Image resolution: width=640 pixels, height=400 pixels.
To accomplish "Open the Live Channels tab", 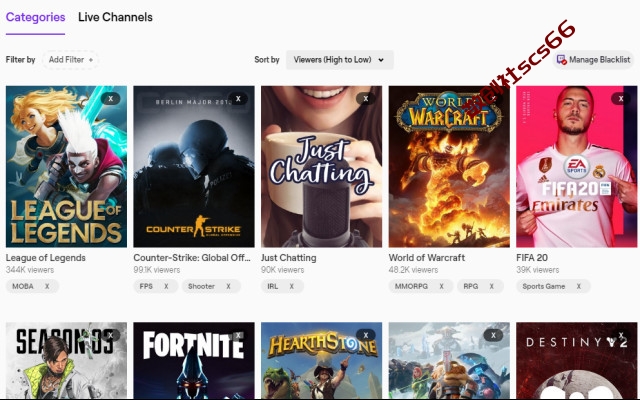I will [115, 17].
